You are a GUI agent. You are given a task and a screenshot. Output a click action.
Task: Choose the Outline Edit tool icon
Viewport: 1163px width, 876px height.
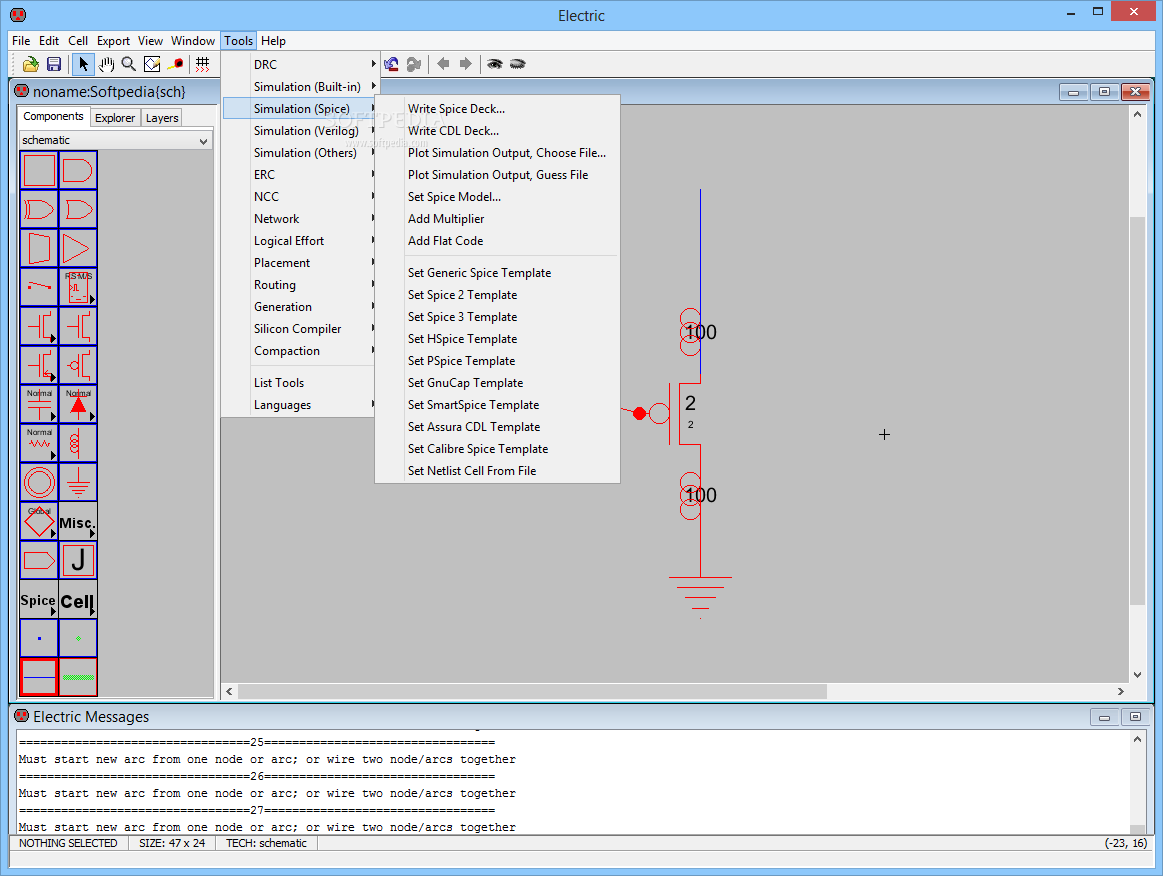(x=152, y=65)
